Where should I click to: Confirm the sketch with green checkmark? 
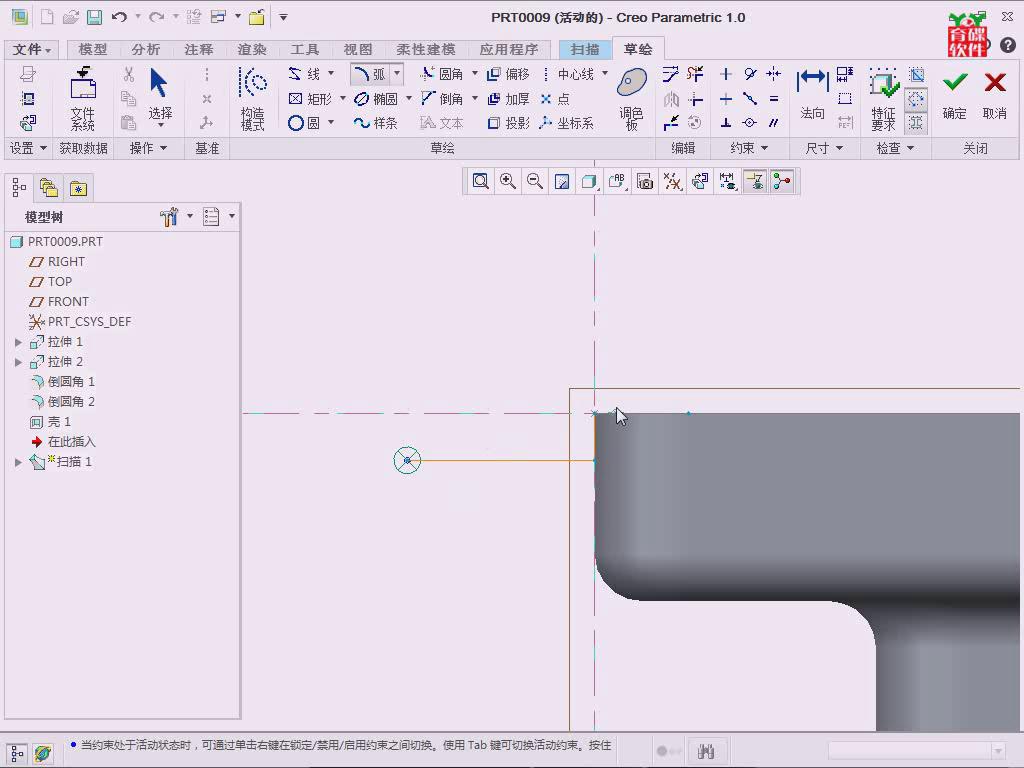954,95
